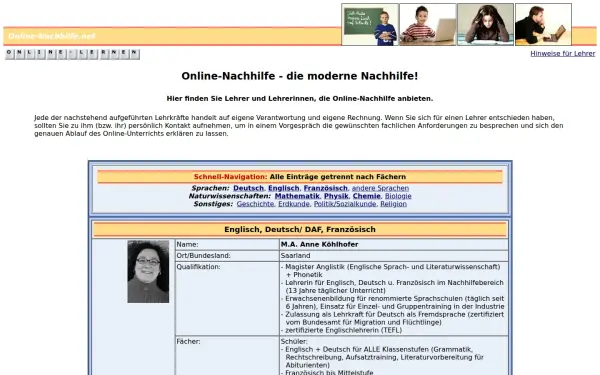The image size is (600, 375).
Task: Click Anne Köhlhofer's portrait photo
Action: (148, 272)
